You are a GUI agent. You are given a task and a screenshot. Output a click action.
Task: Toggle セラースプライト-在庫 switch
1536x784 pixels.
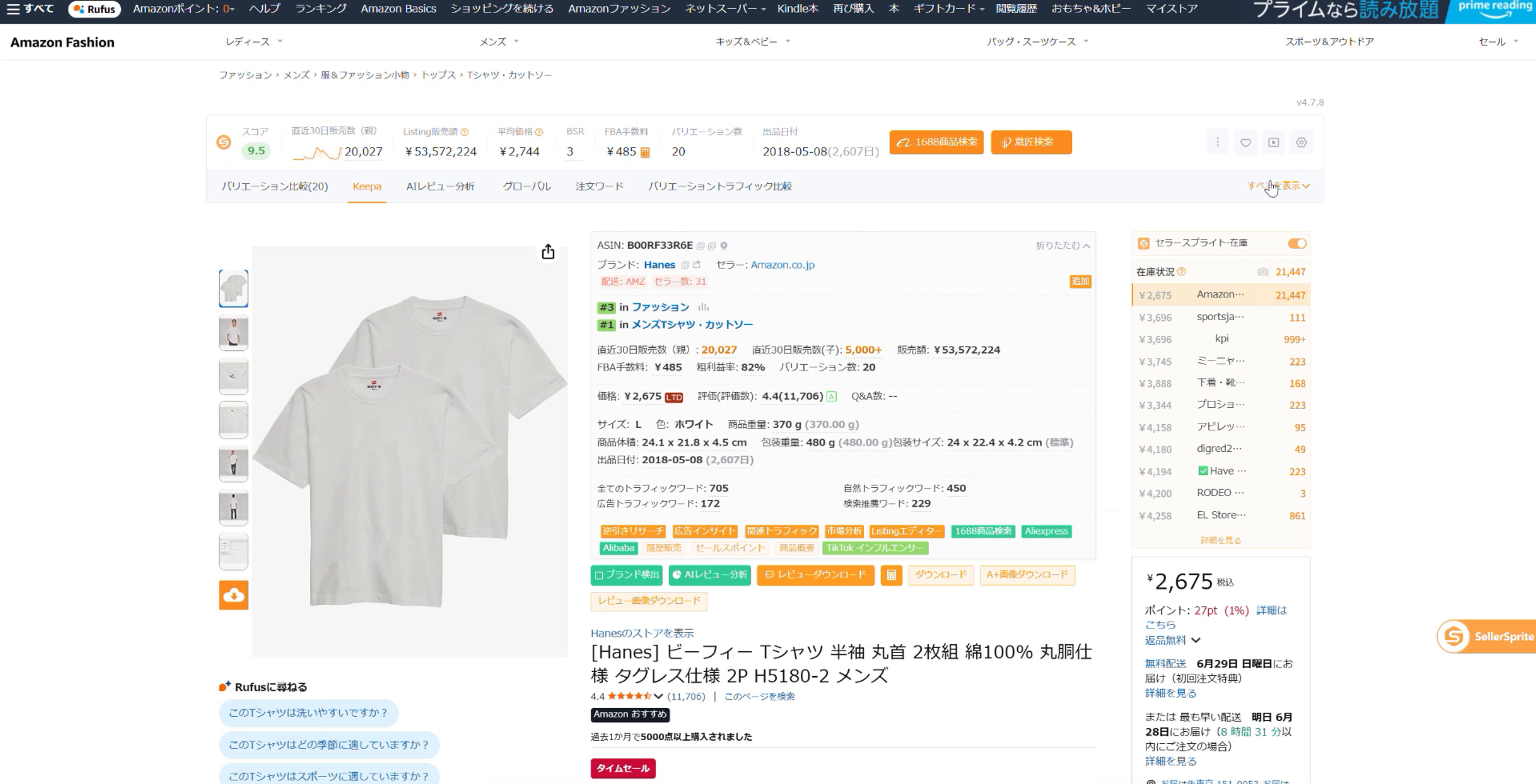(1297, 243)
